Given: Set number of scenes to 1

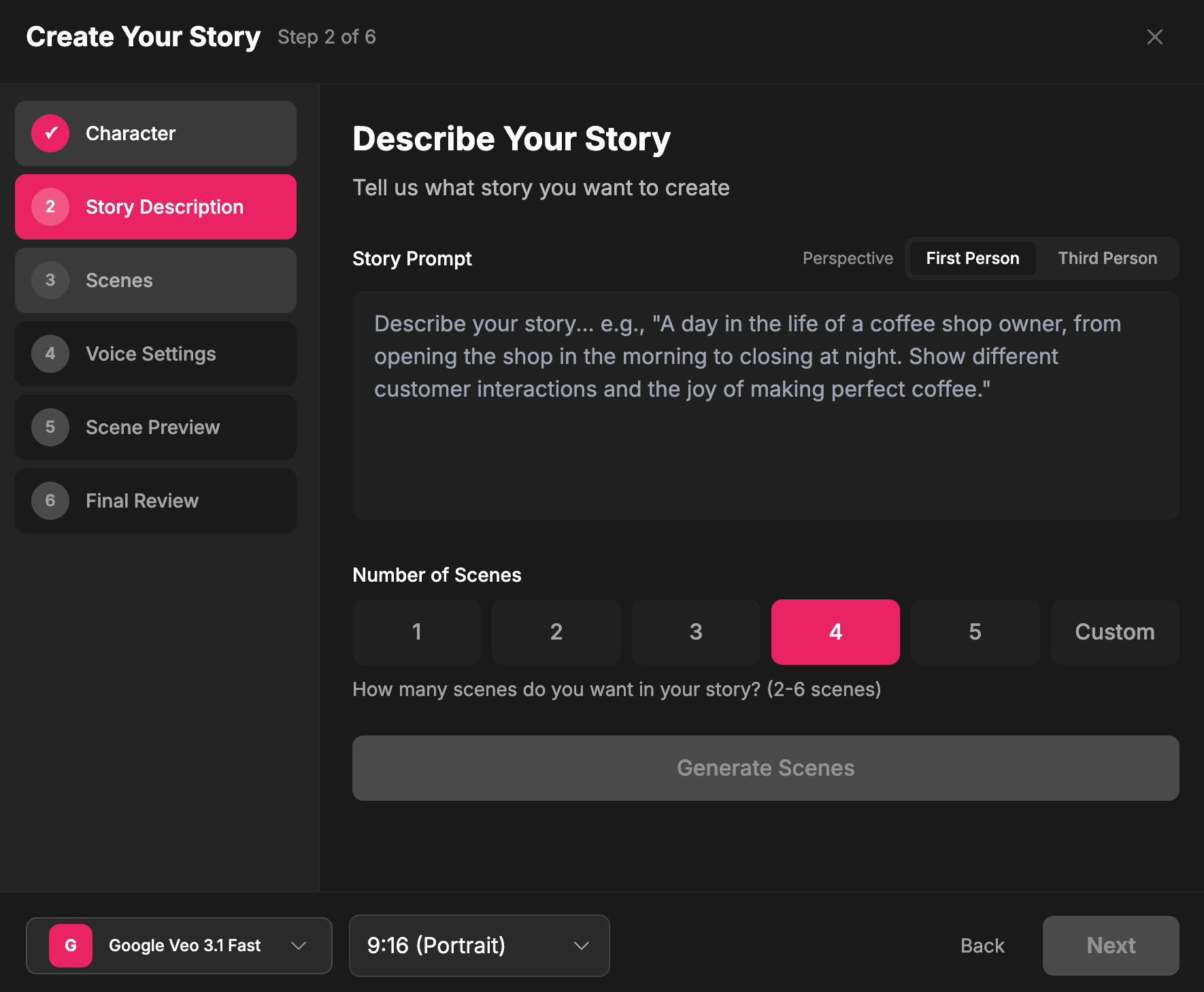Looking at the screenshot, I should pos(417,632).
